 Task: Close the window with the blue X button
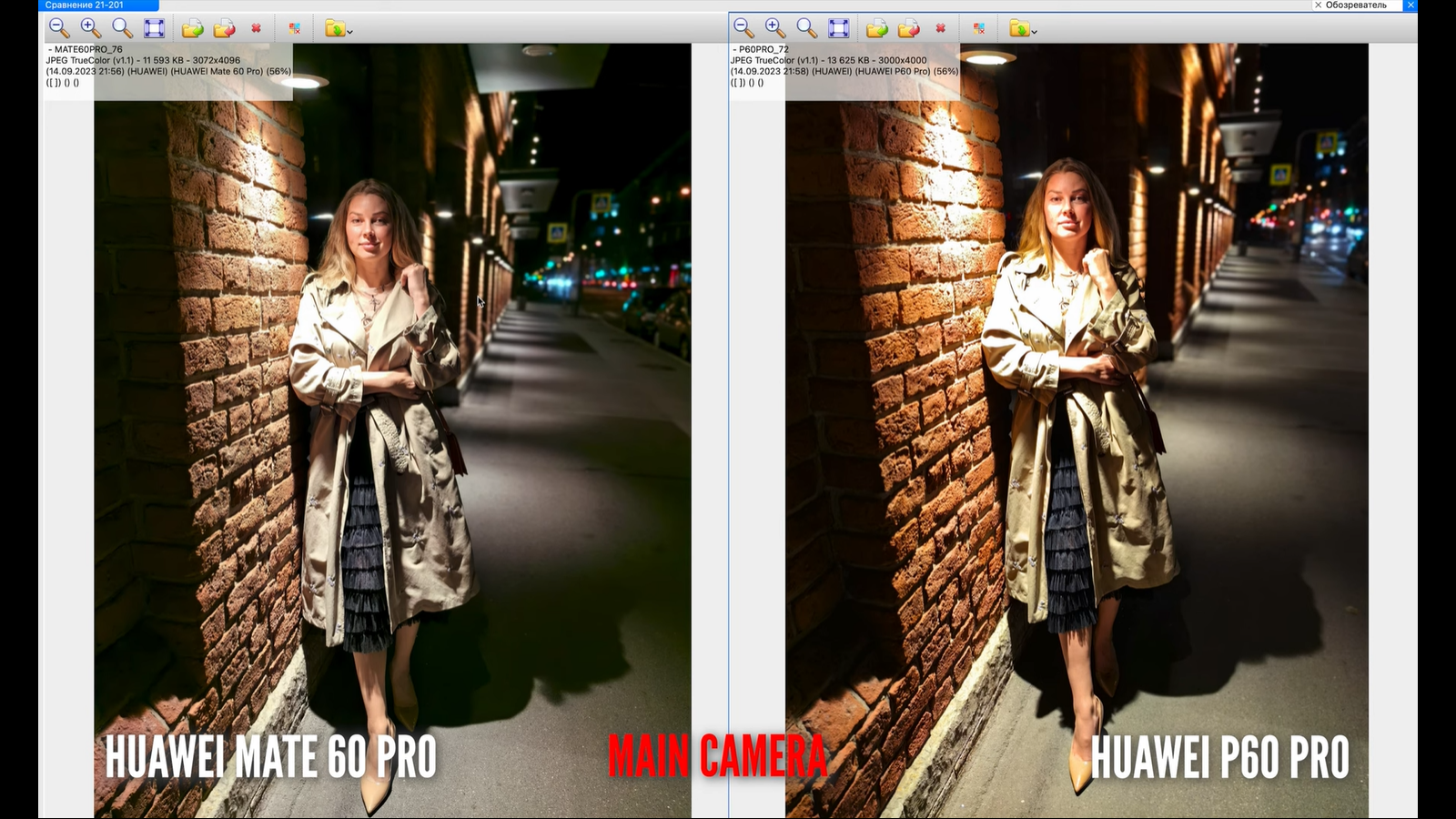pyautogui.click(x=1411, y=5)
